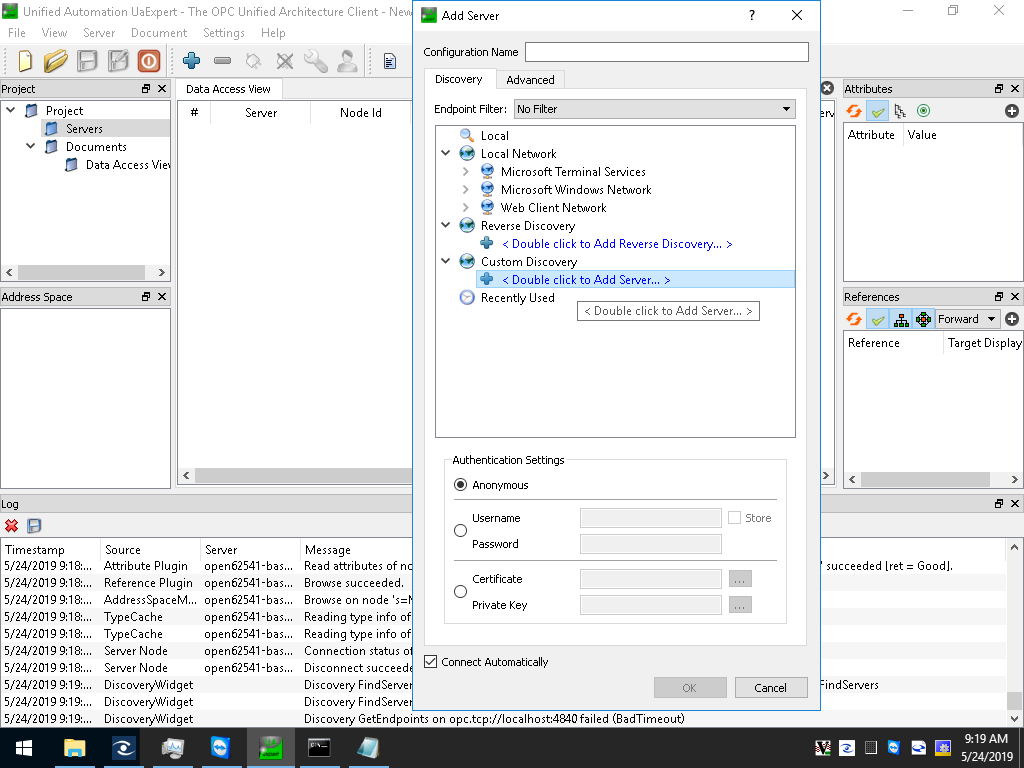Click the Add Document toolbar icon
The image size is (1024, 768).
coord(390,61)
